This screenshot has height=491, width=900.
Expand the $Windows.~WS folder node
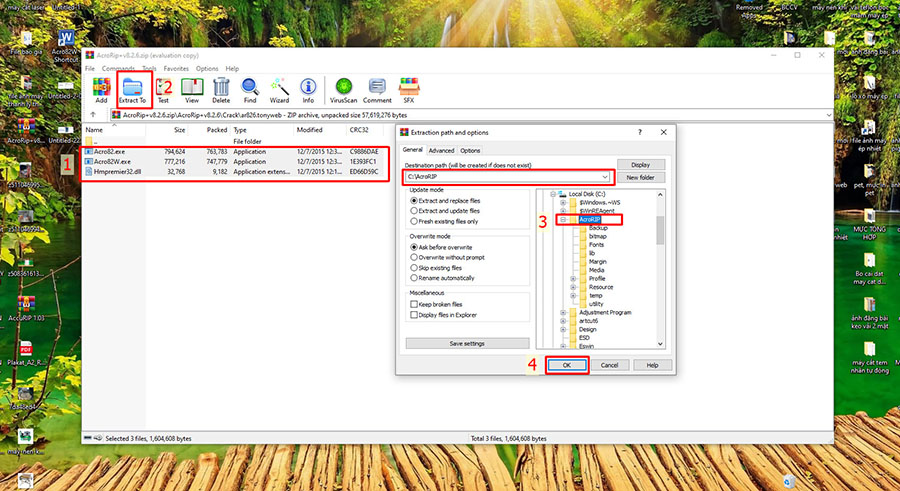(x=563, y=203)
